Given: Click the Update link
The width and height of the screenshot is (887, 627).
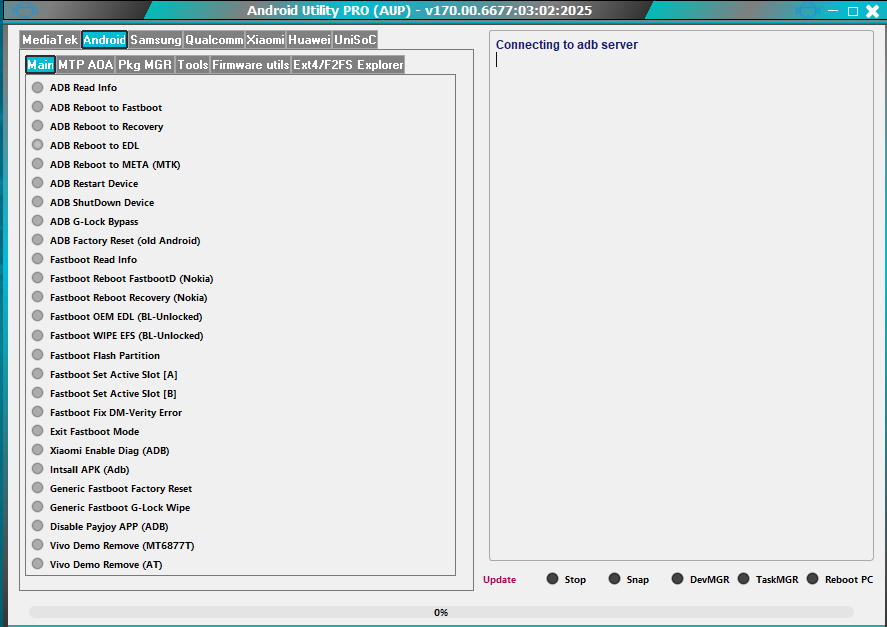Looking at the screenshot, I should tap(499, 578).
